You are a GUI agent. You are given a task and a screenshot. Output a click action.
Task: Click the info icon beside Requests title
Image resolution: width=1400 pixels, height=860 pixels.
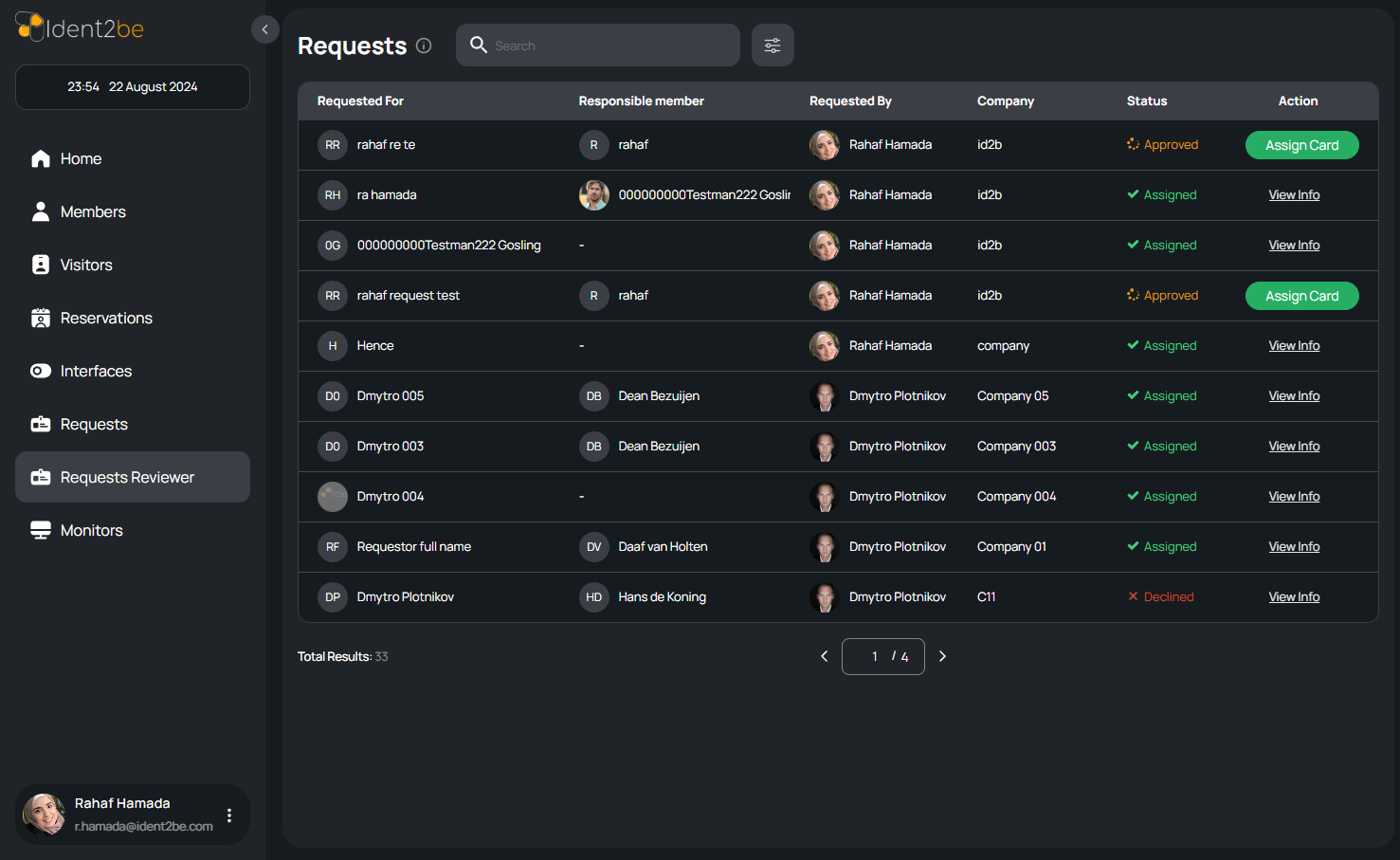tap(424, 46)
